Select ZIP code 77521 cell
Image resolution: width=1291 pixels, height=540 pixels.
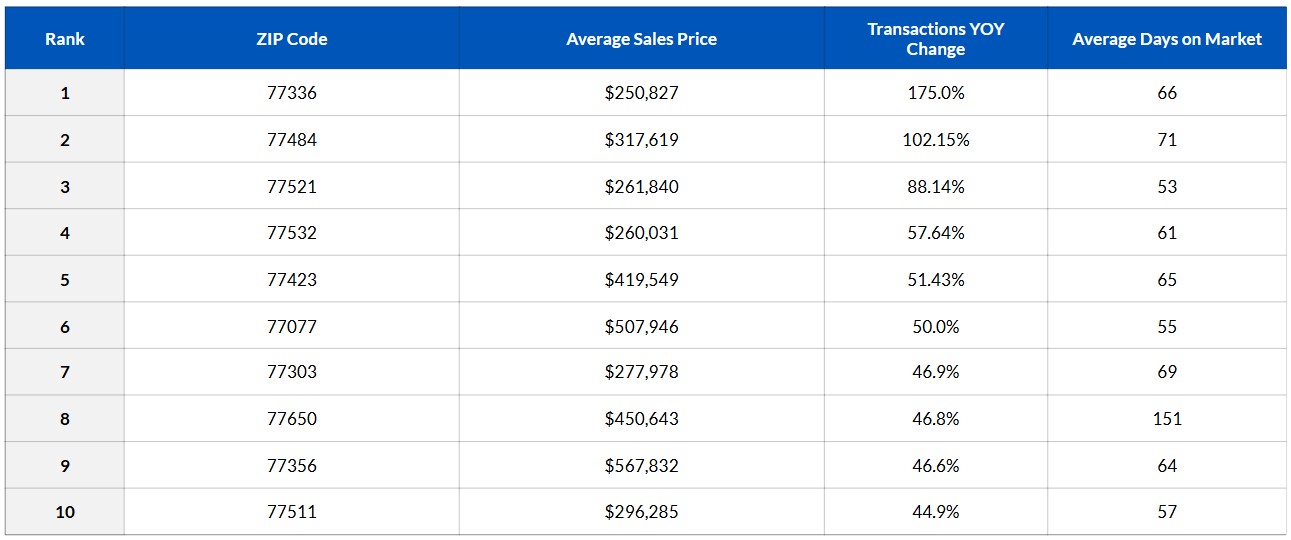pos(291,187)
